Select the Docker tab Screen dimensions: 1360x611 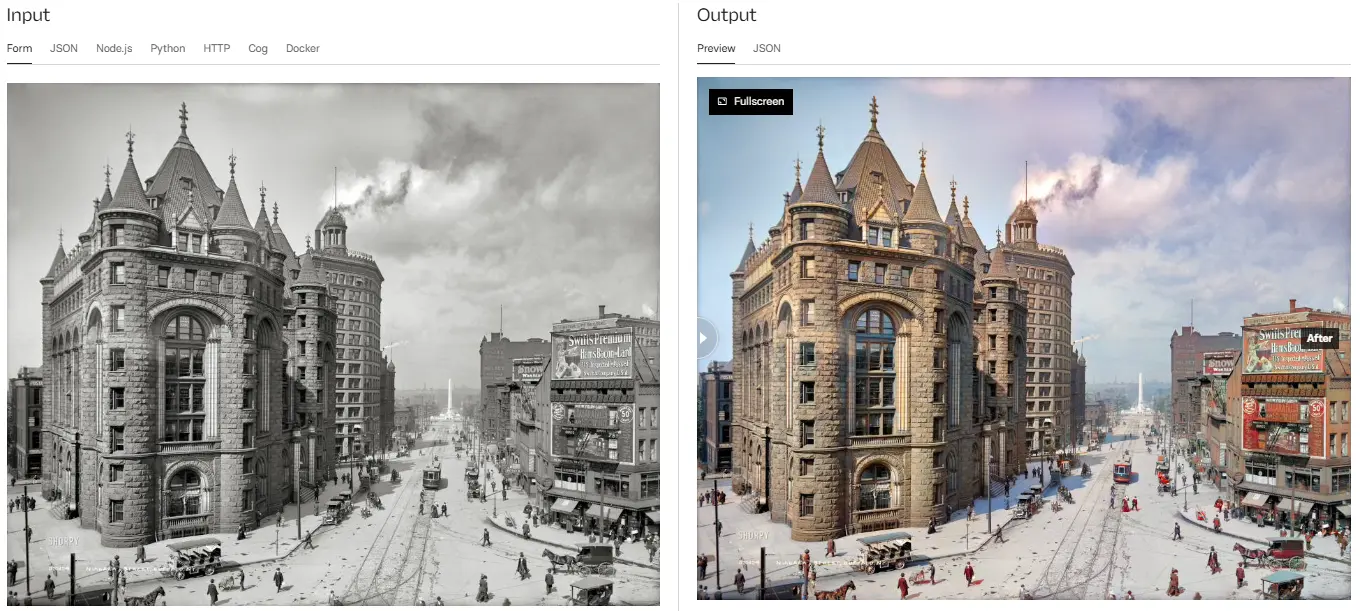pyautogui.click(x=303, y=48)
